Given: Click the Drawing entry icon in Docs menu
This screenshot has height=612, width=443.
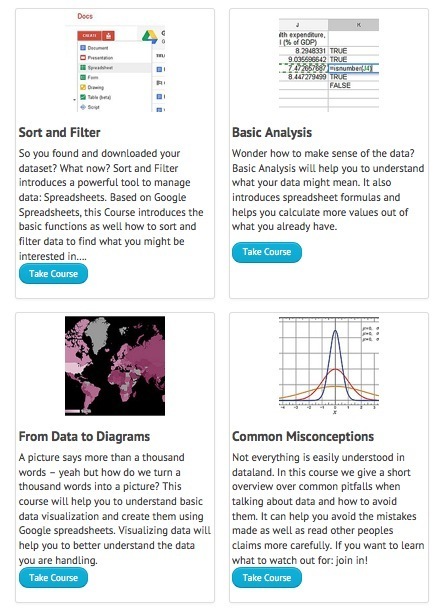Looking at the screenshot, I should [x=83, y=87].
